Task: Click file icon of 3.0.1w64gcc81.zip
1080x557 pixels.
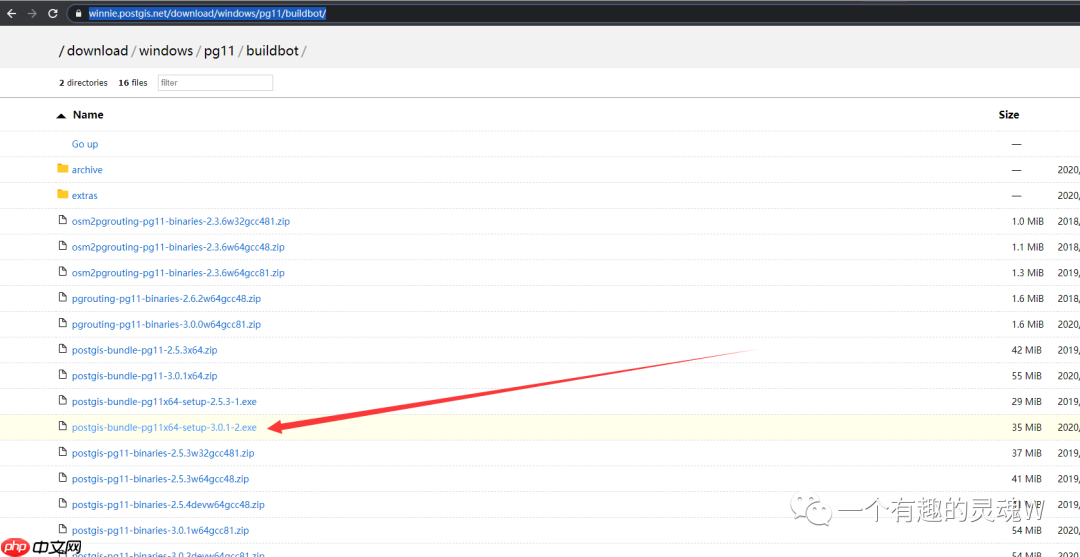Action: (x=63, y=529)
